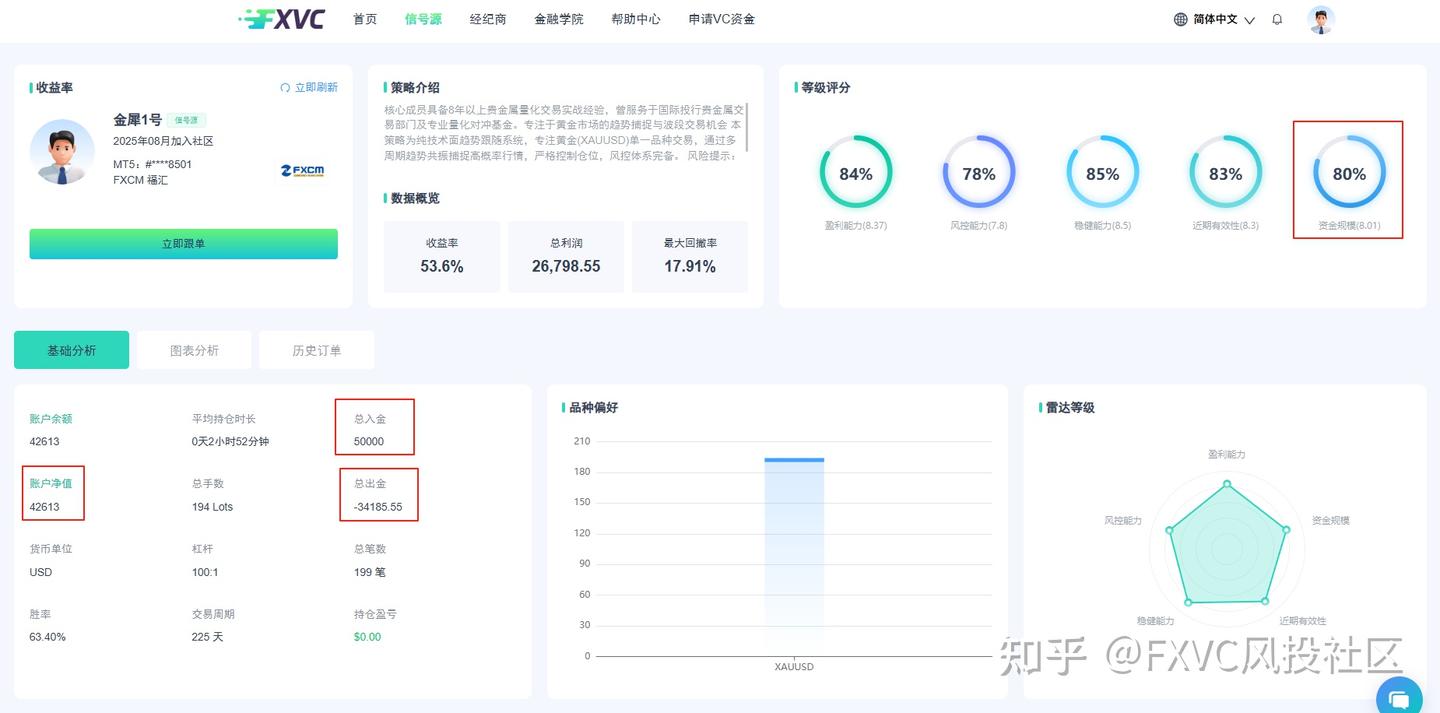Open the 首页 menu item
This screenshot has height=713, width=1440.
(x=364, y=19)
